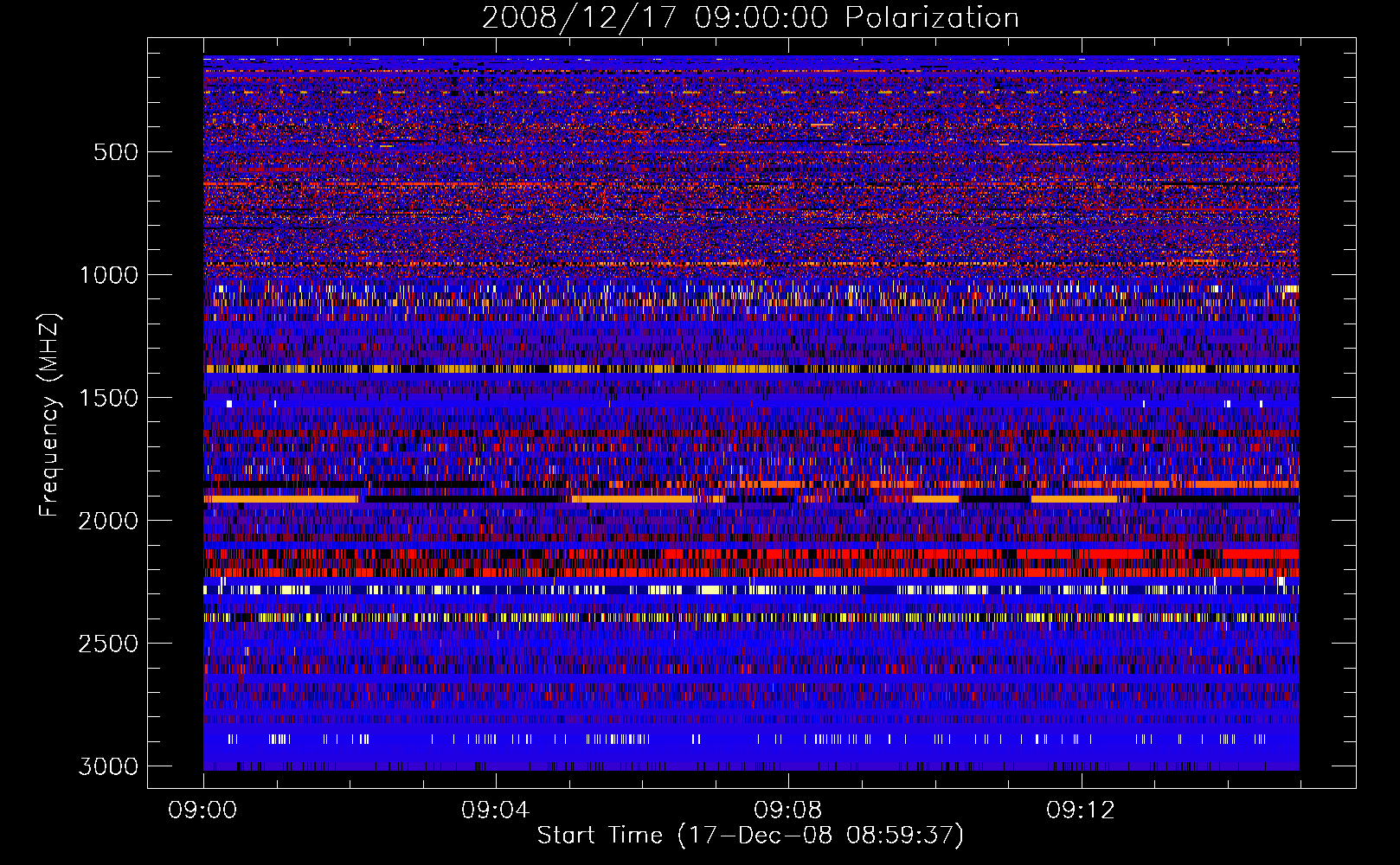Click the 1500 frequency tick label
Viewport: 1400px width, 865px height.
click(x=108, y=398)
